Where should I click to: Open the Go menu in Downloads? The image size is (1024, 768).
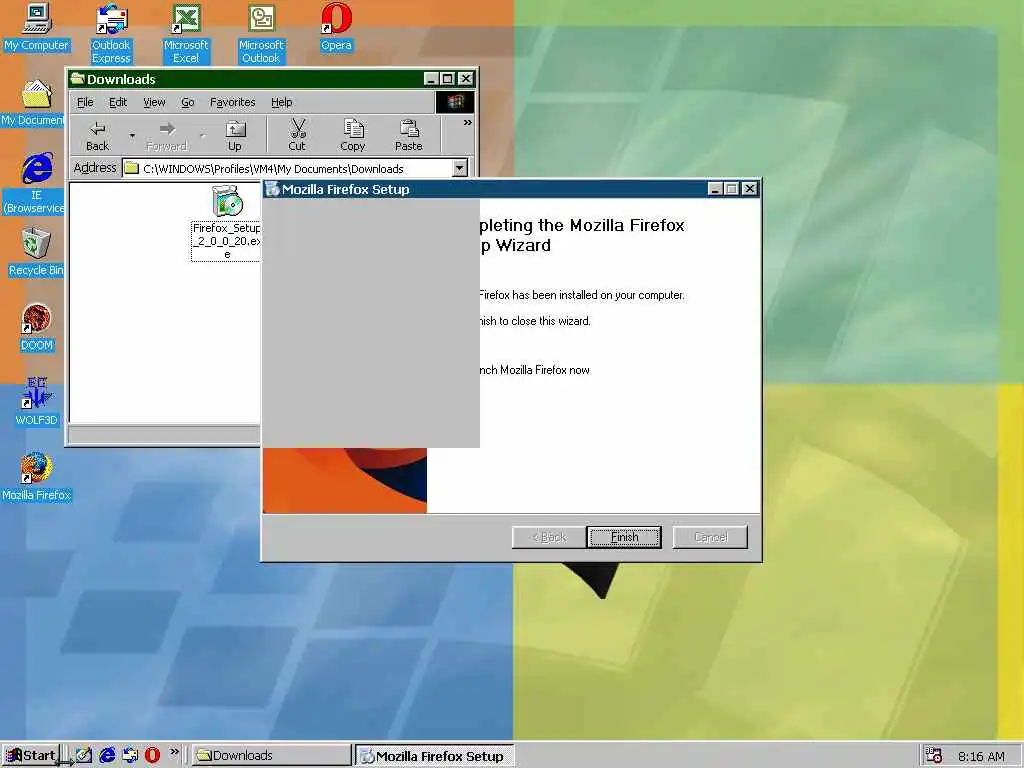(187, 103)
